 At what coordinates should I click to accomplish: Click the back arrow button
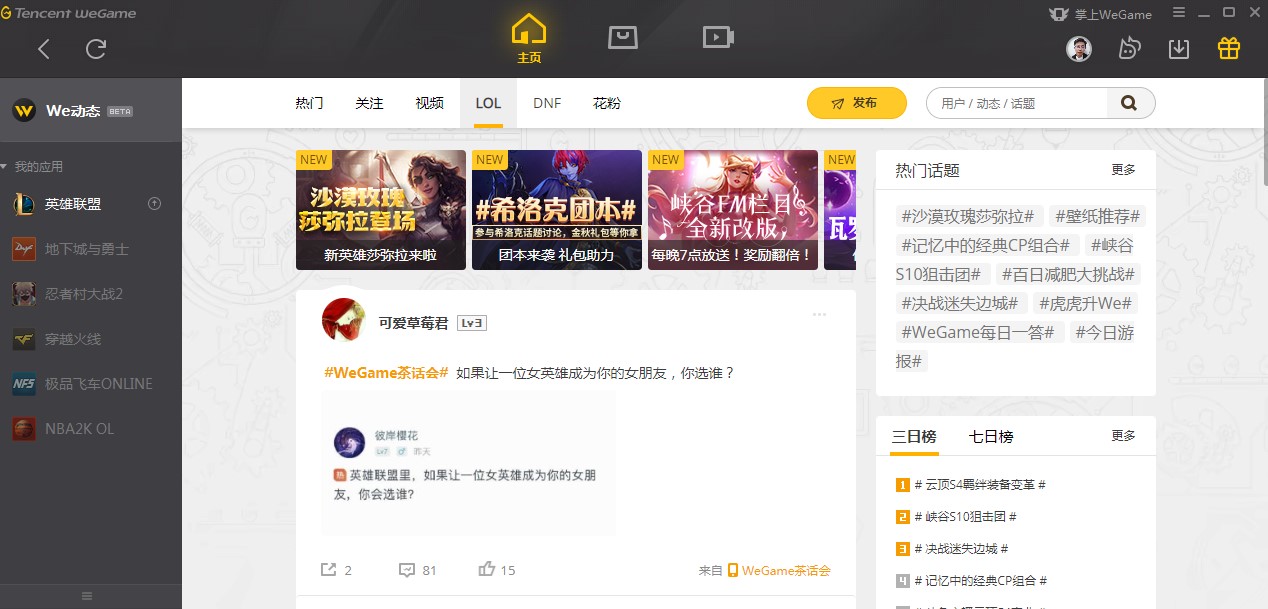click(43, 49)
